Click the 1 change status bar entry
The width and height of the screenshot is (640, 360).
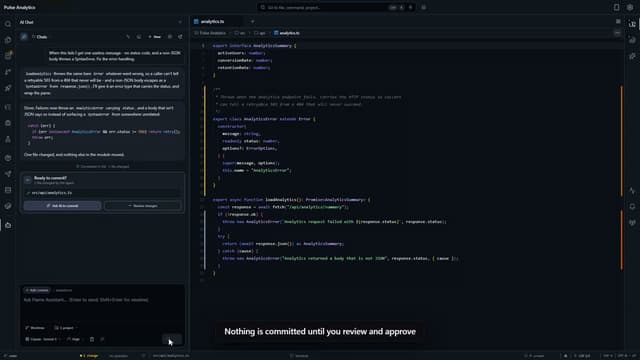tap(89, 356)
